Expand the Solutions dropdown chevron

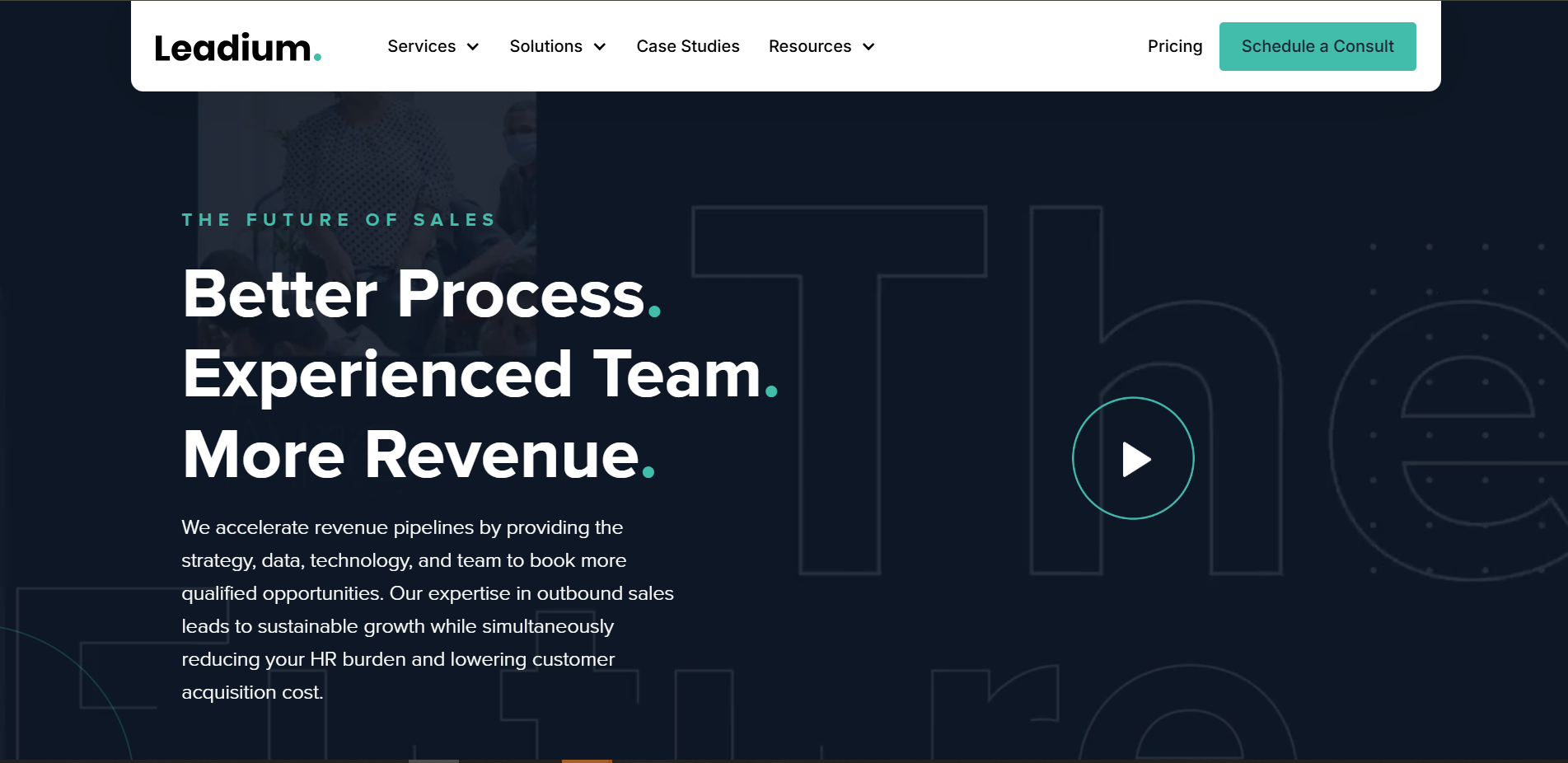[x=600, y=47]
